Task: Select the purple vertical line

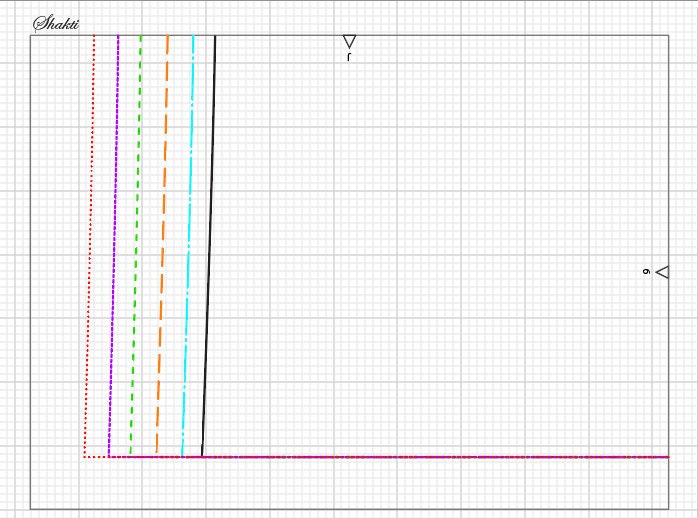Action: coord(113,250)
